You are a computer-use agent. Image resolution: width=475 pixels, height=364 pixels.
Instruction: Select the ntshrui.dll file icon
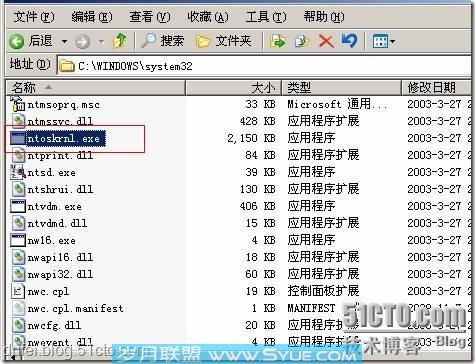pyautogui.click(x=18, y=189)
